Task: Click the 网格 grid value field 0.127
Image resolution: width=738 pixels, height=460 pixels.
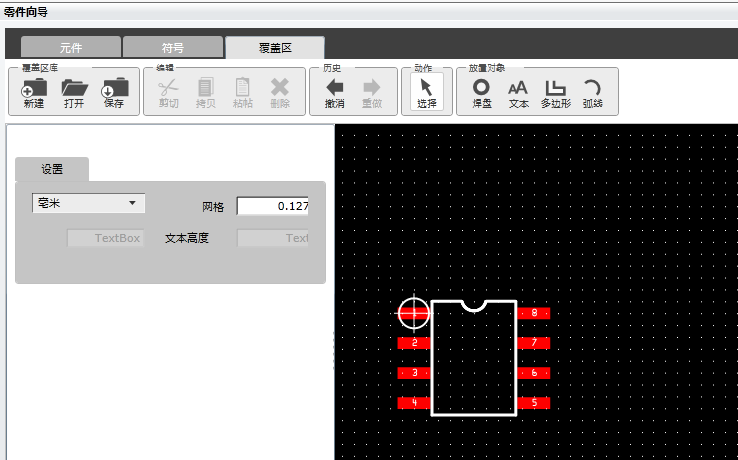Action: coord(273,206)
